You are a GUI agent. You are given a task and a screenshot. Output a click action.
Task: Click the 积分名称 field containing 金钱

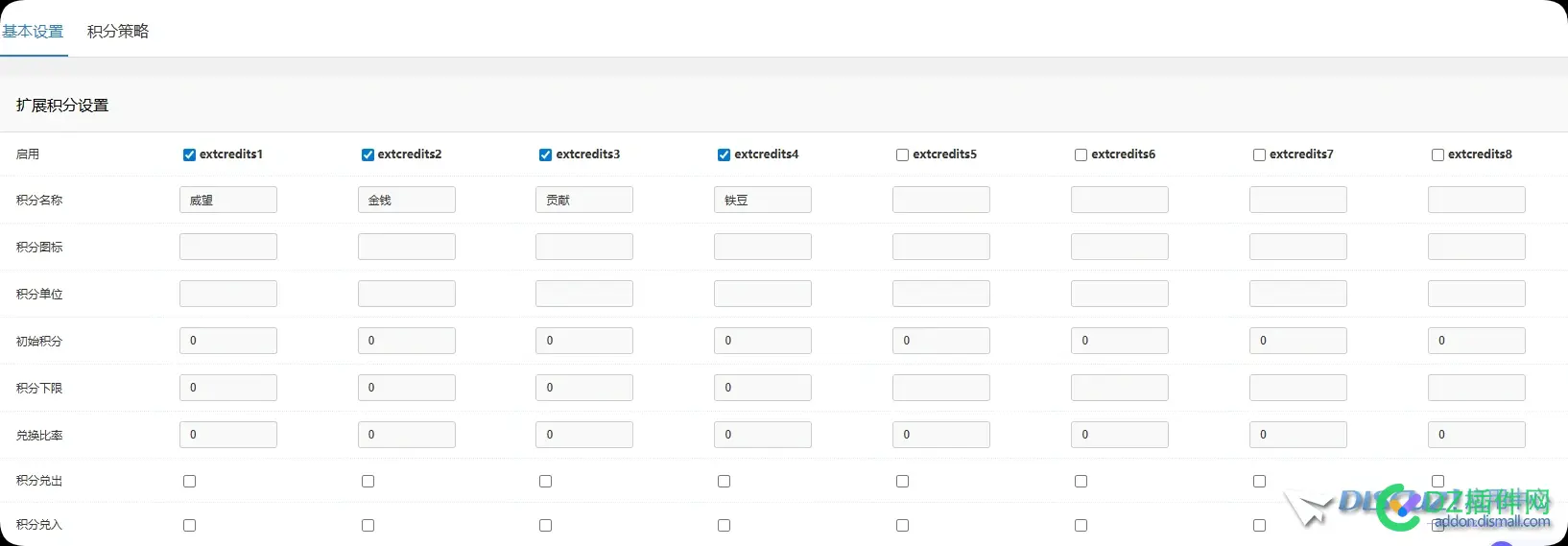coord(407,200)
